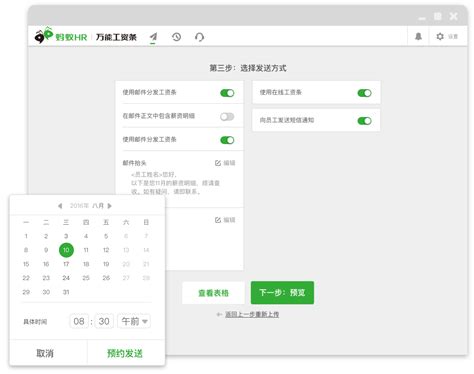This screenshot has width=474, height=374.
Task: Open the customer support headset icon
Action: coord(199,37)
